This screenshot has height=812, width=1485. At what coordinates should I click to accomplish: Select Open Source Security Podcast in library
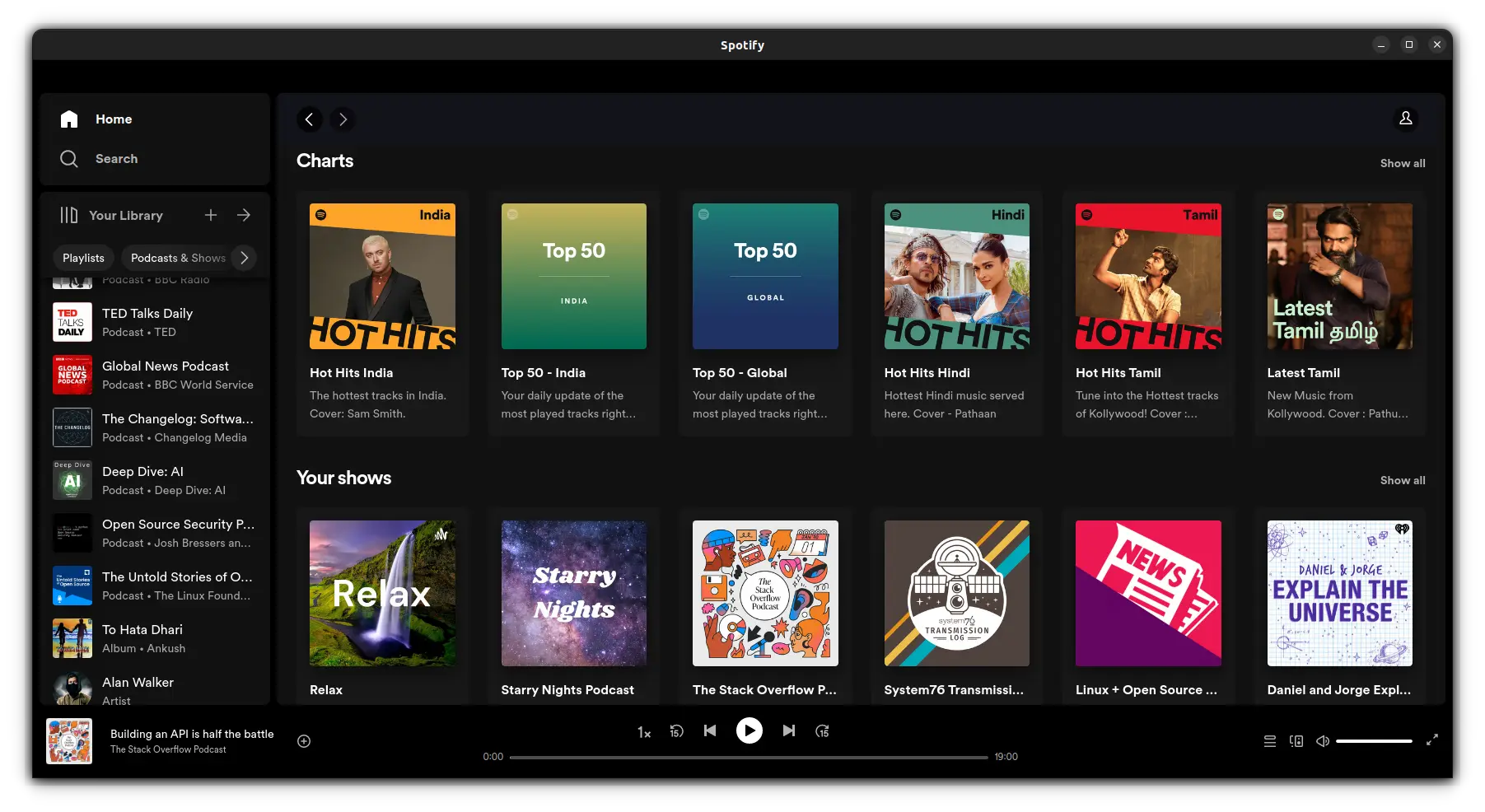coord(155,533)
